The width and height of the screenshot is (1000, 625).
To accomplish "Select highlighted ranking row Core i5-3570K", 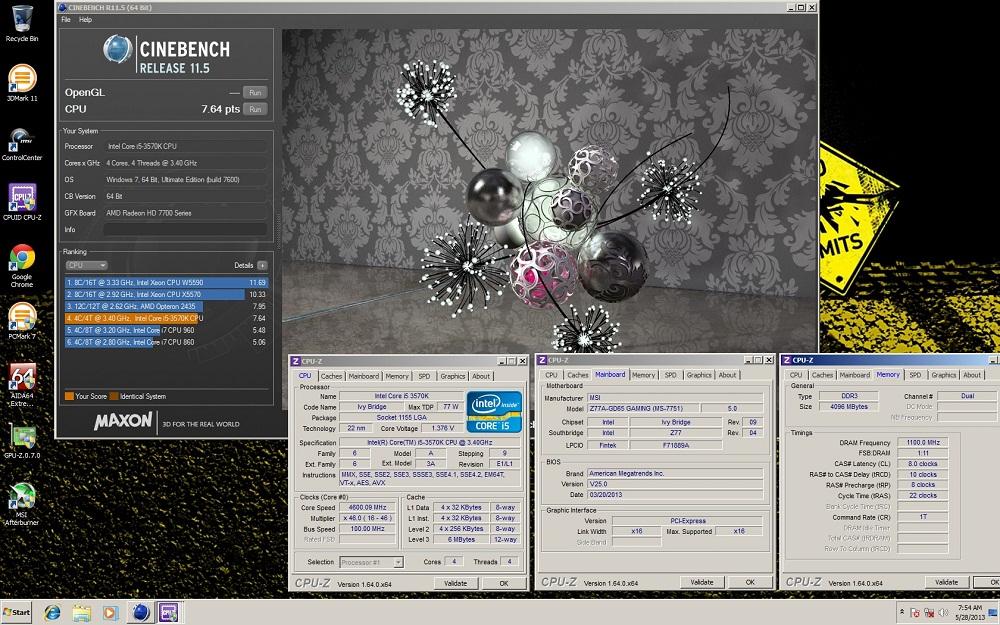I will pos(166,318).
